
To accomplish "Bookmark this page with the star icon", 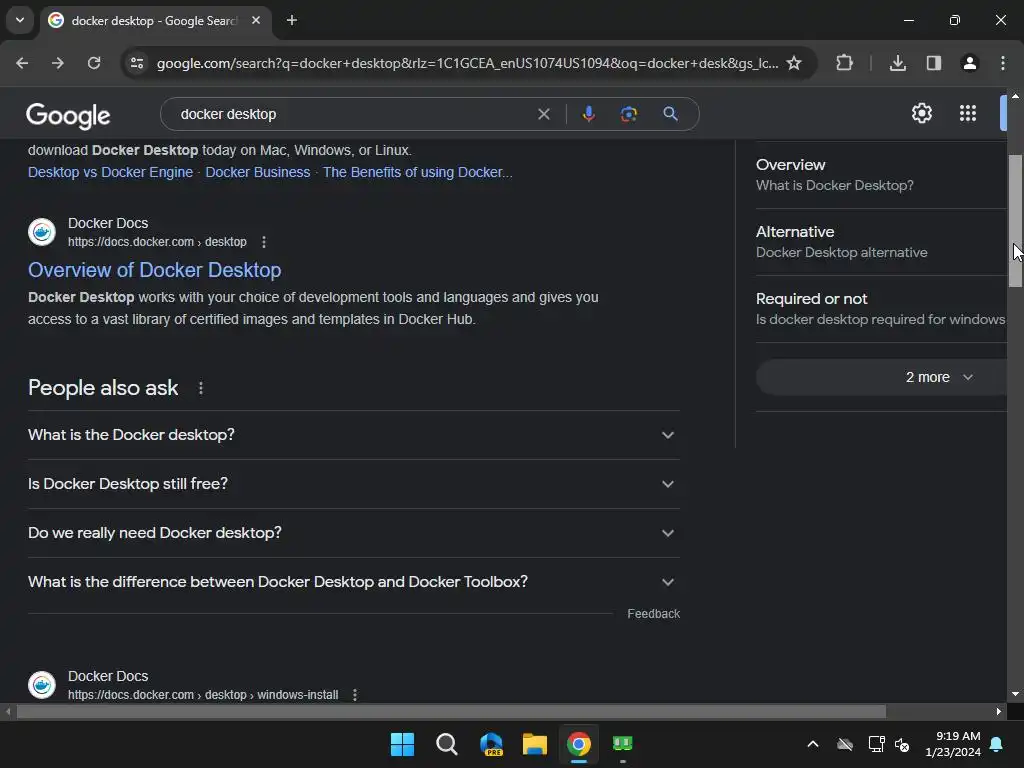I will (x=793, y=63).
